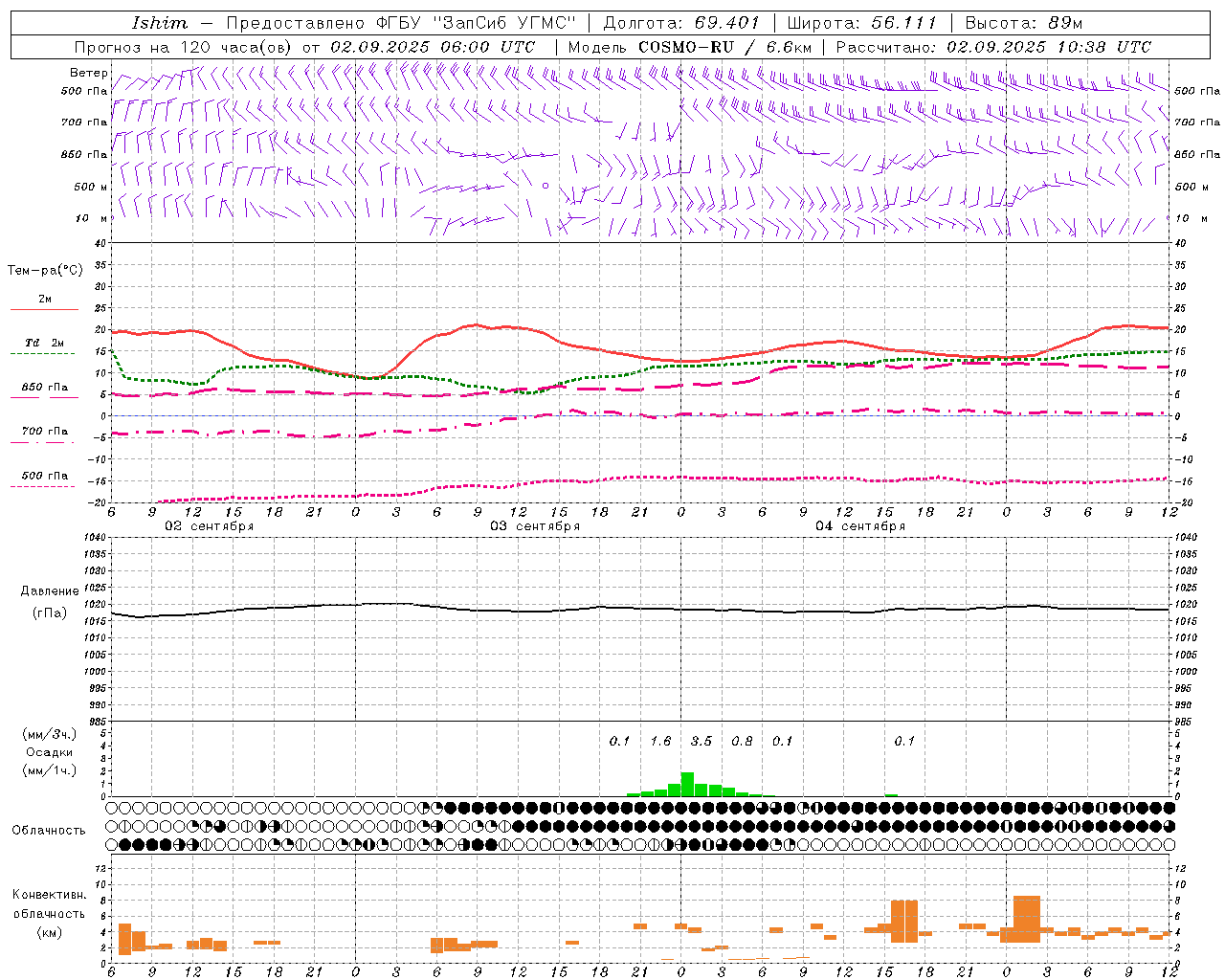Click the "02 сентября" date label

point(209,526)
